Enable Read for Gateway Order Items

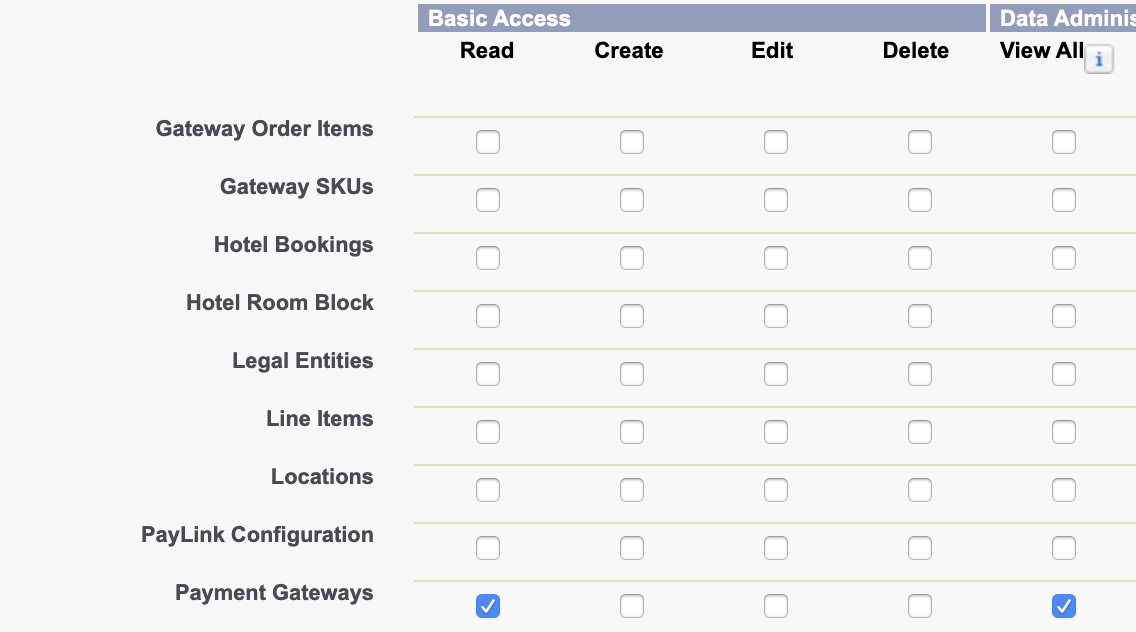coord(488,142)
